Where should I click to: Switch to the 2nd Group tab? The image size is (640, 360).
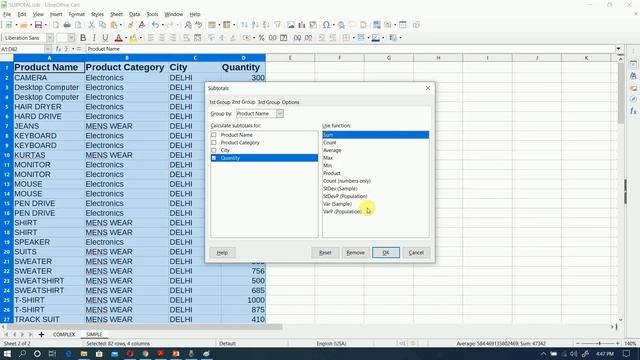243,102
